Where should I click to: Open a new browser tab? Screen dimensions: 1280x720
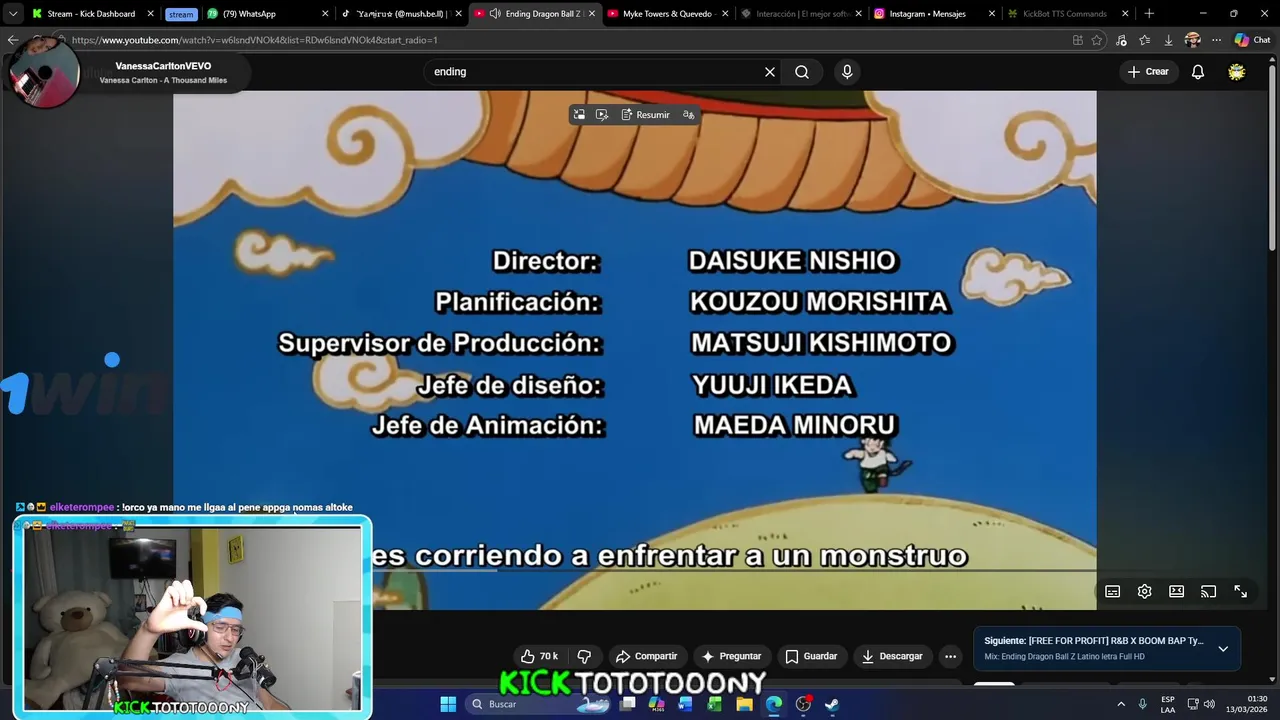pos(1149,14)
